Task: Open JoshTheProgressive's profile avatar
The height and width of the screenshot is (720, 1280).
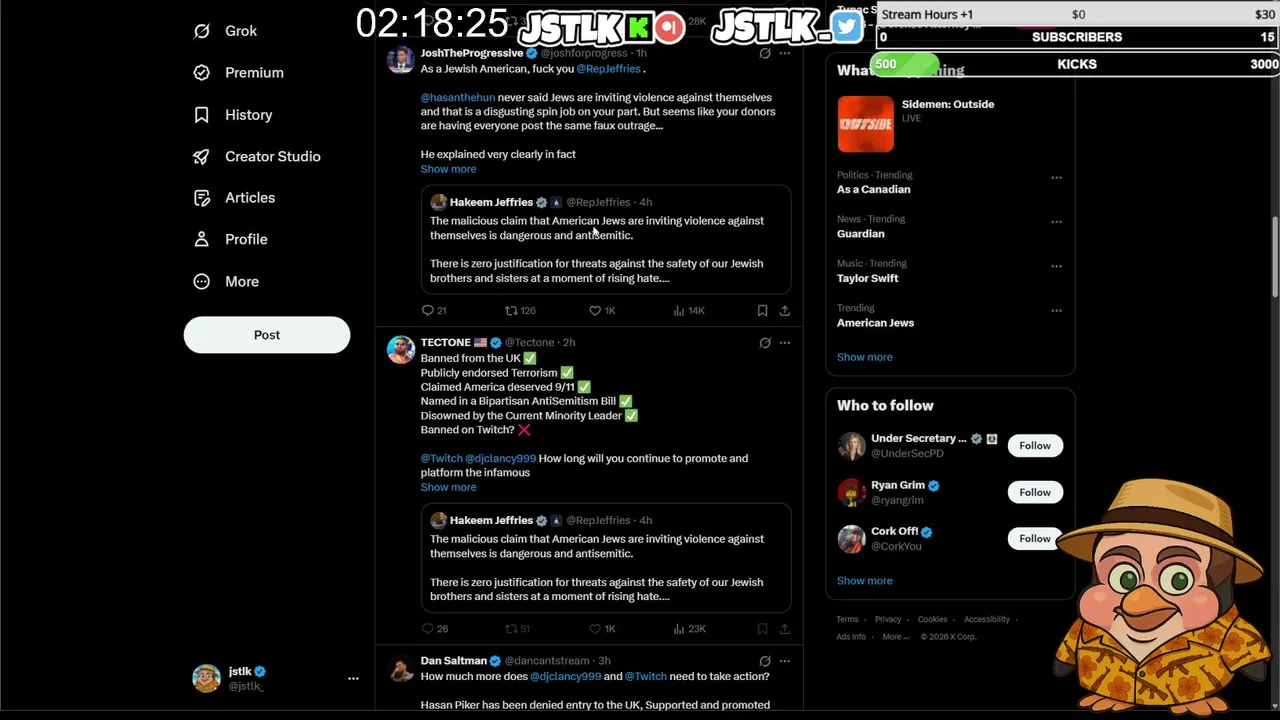Action: [401, 60]
